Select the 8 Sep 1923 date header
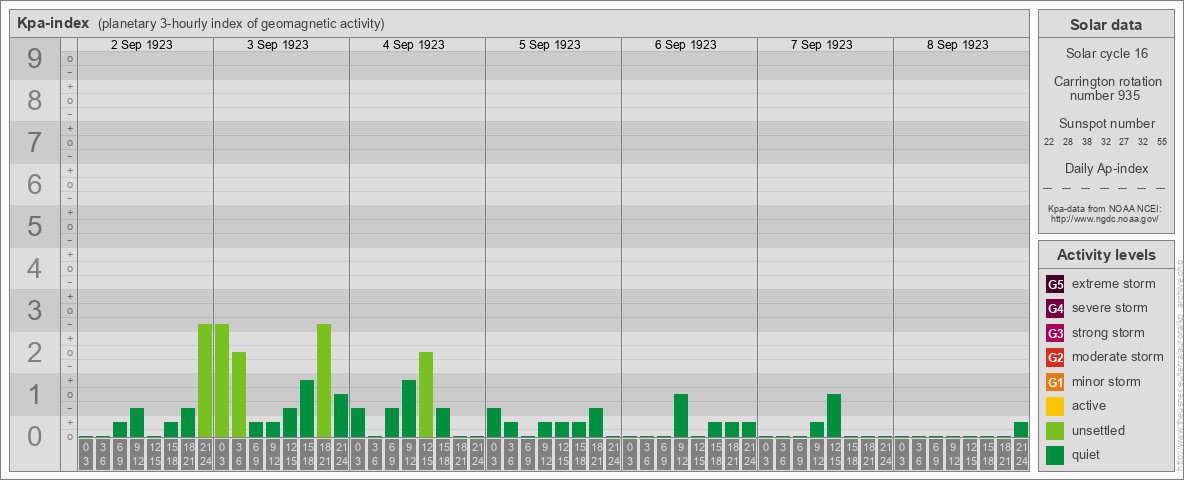This screenshot has height=480, width=1184. 957,45
